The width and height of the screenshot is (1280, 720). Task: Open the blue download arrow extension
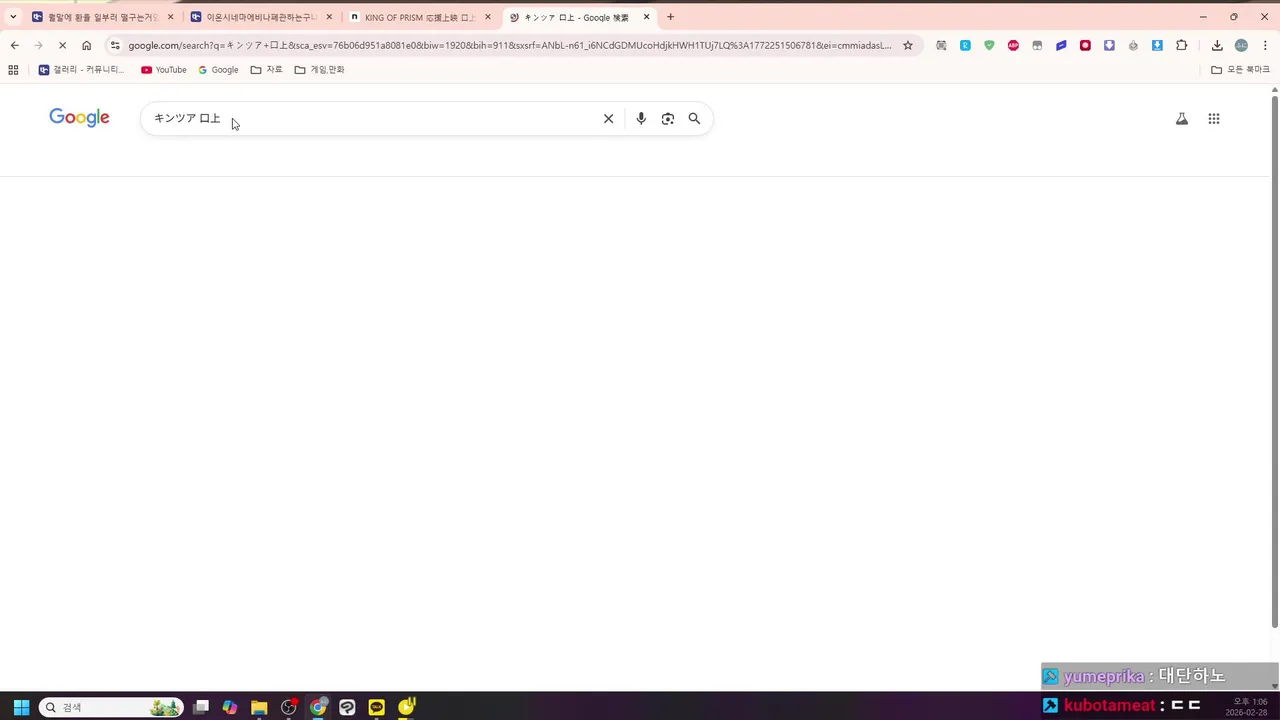pyautogui.click(x=1157, y=45)
